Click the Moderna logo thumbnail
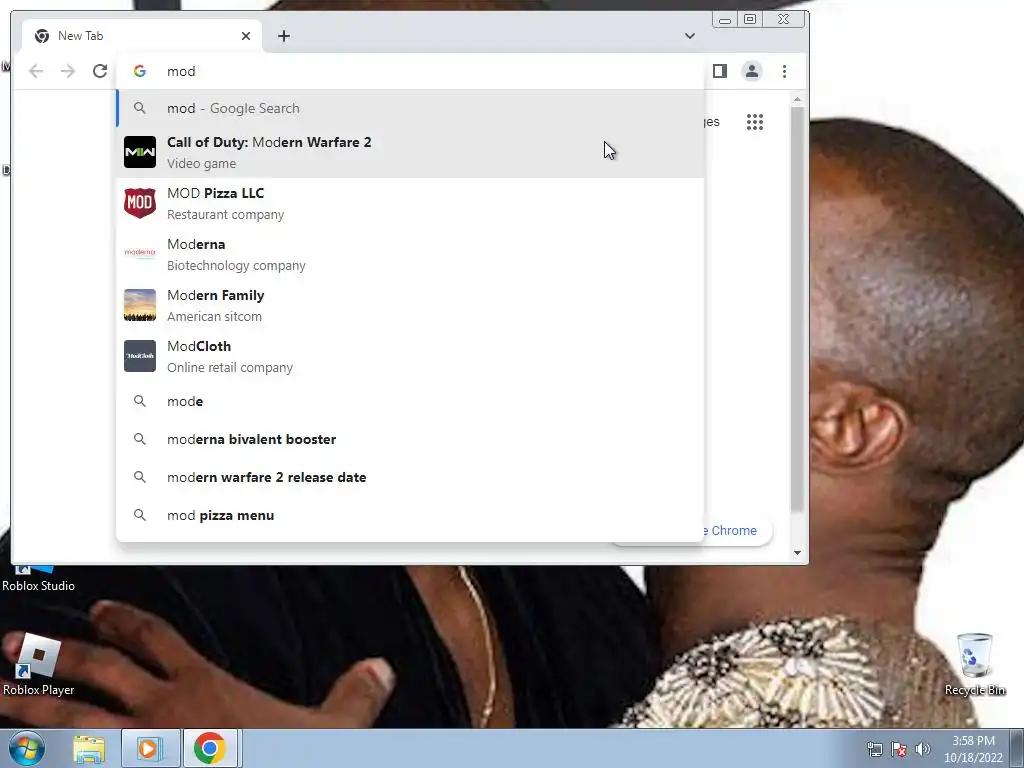Image resolution: width=1024 pixels, height=768 pixels. pyautogui.click(x=140, y=252)
